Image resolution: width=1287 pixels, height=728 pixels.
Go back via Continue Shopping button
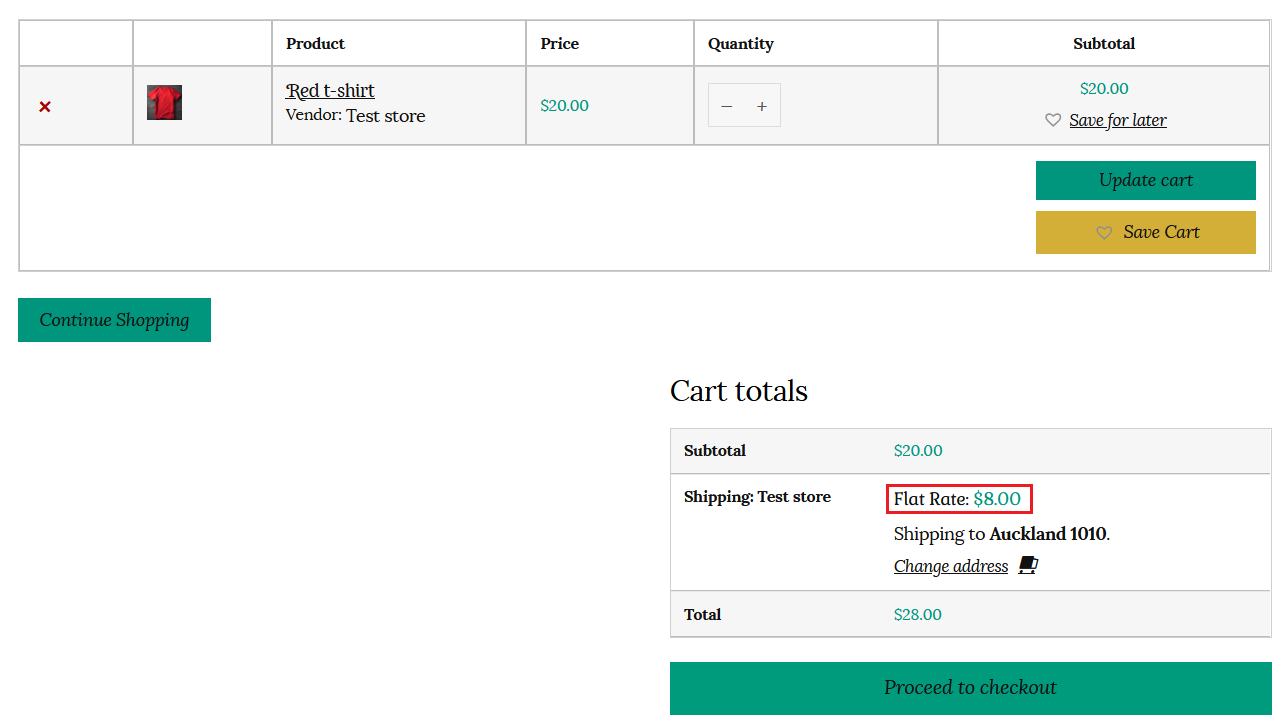coord(114,320)
